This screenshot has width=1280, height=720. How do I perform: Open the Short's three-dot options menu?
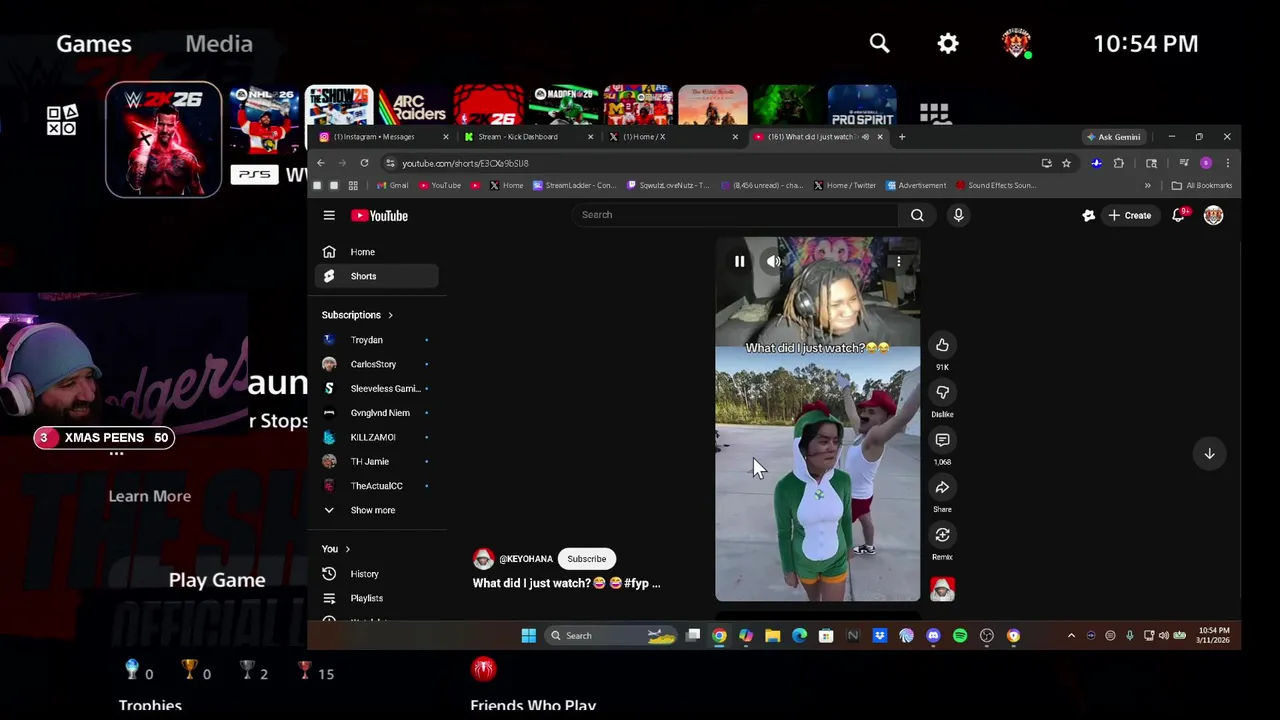click(898, 262)
